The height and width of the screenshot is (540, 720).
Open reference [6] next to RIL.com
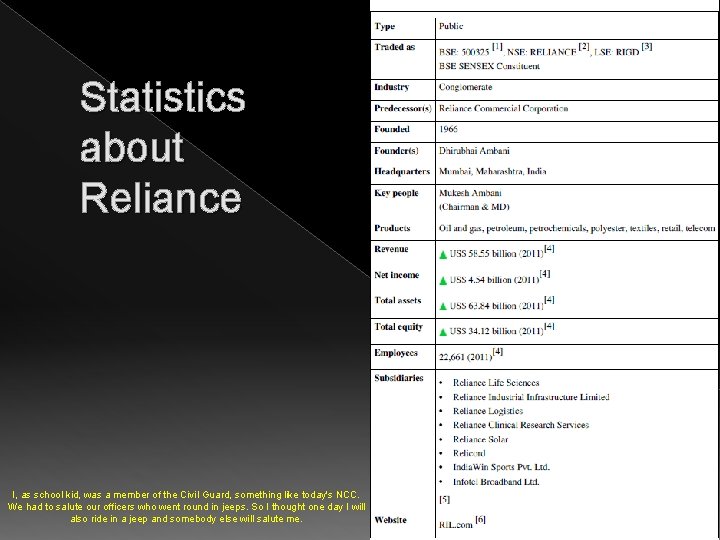pos(480,519)
